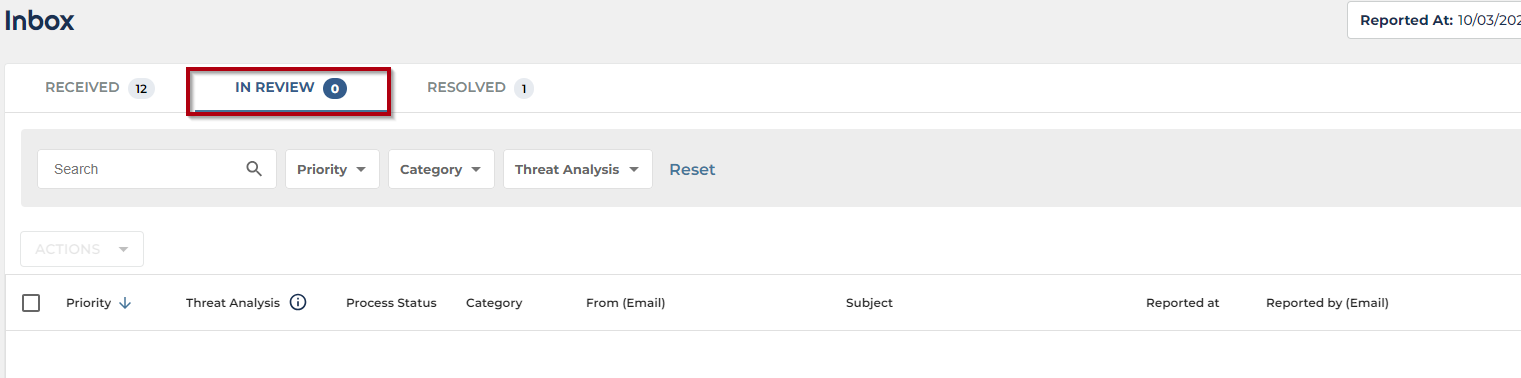Open the Category filter dropdown
The image size is (1521, 378).
coord(441,169)
